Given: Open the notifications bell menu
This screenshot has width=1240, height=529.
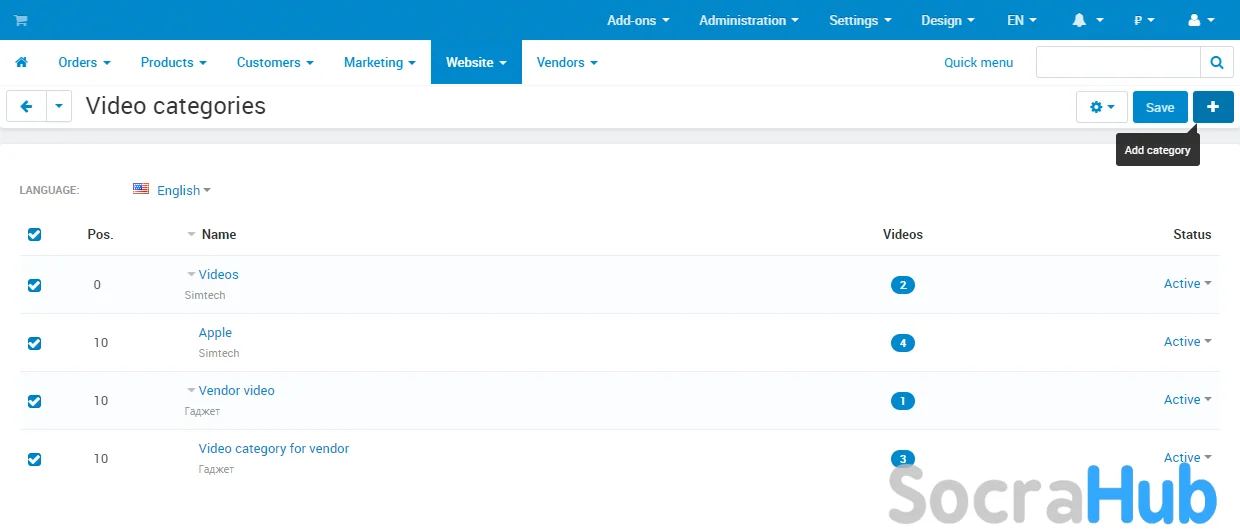Looking at the screenshot, I should click(x=1087, y=20).
